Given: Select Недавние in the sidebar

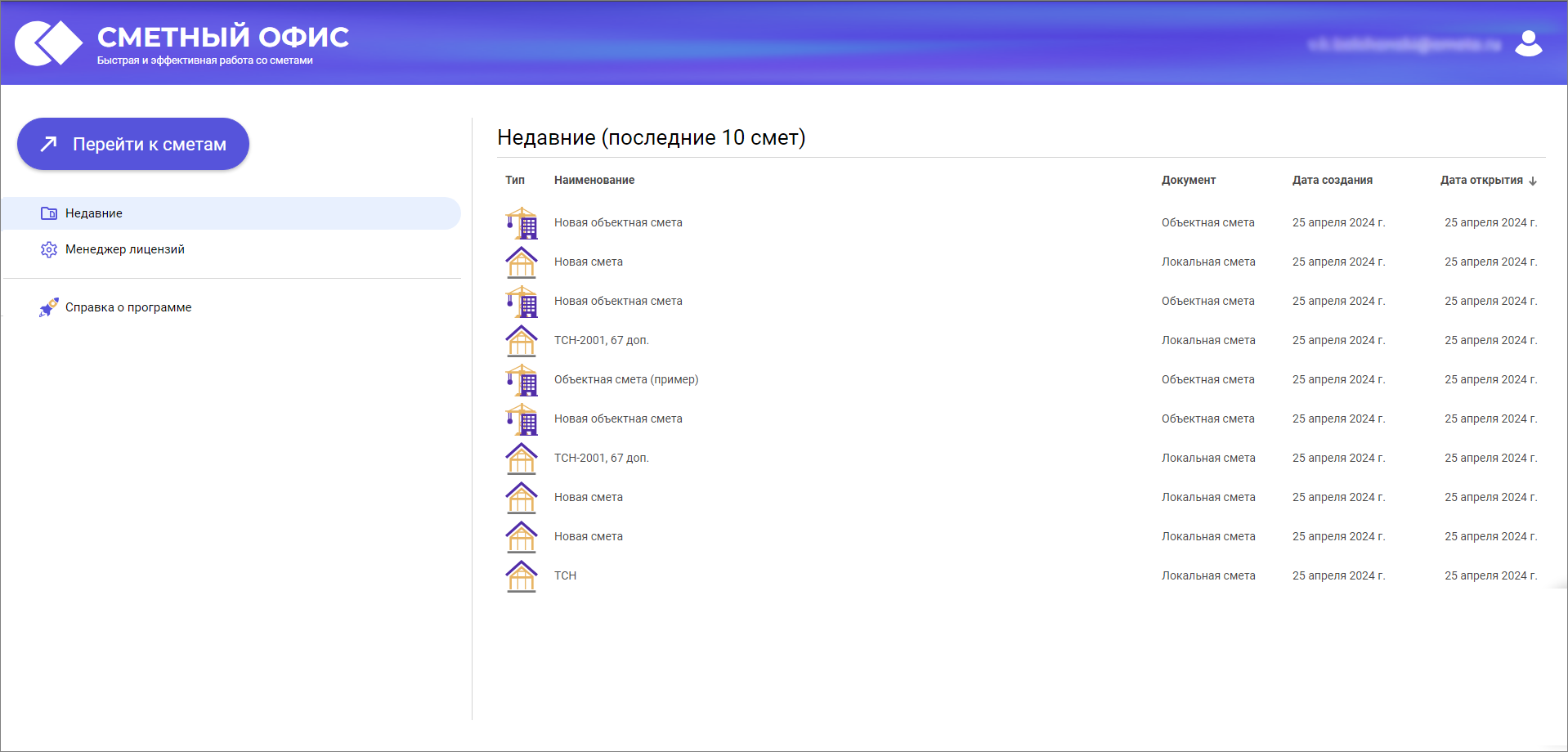Looking at the screenshot, I should coord(93,213).
